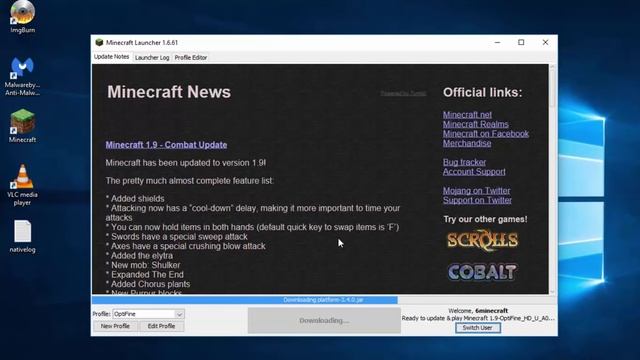The width and height of the screenshot is (640, 360).
Task: Click the Edit Profile button
Action: (161, 326)
